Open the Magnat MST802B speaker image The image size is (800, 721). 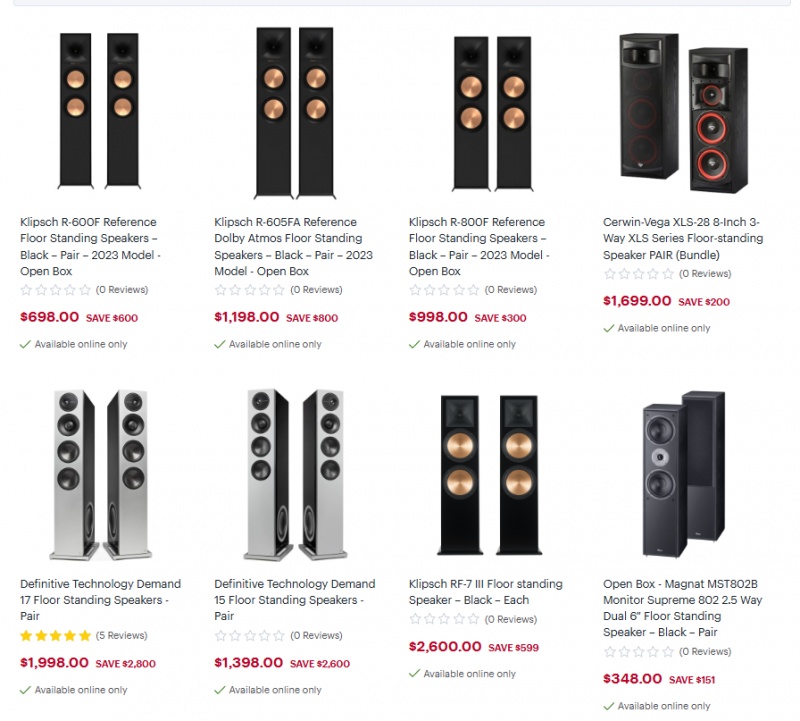click(x=684, y=474)
